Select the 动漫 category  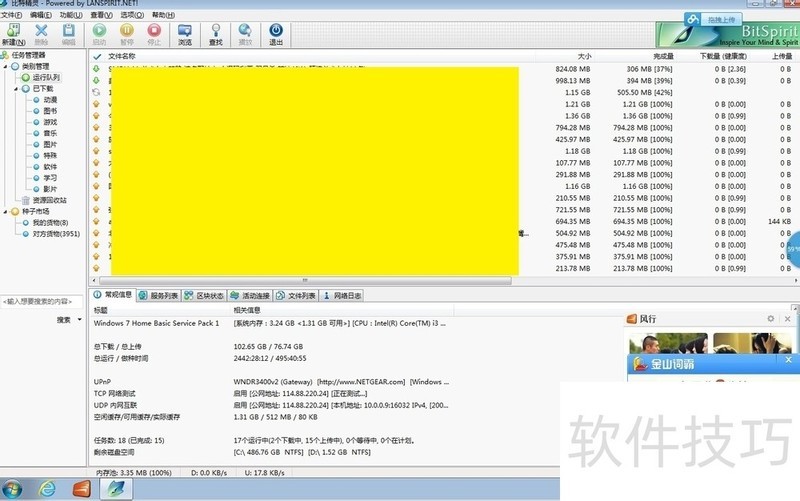point(51,100)
